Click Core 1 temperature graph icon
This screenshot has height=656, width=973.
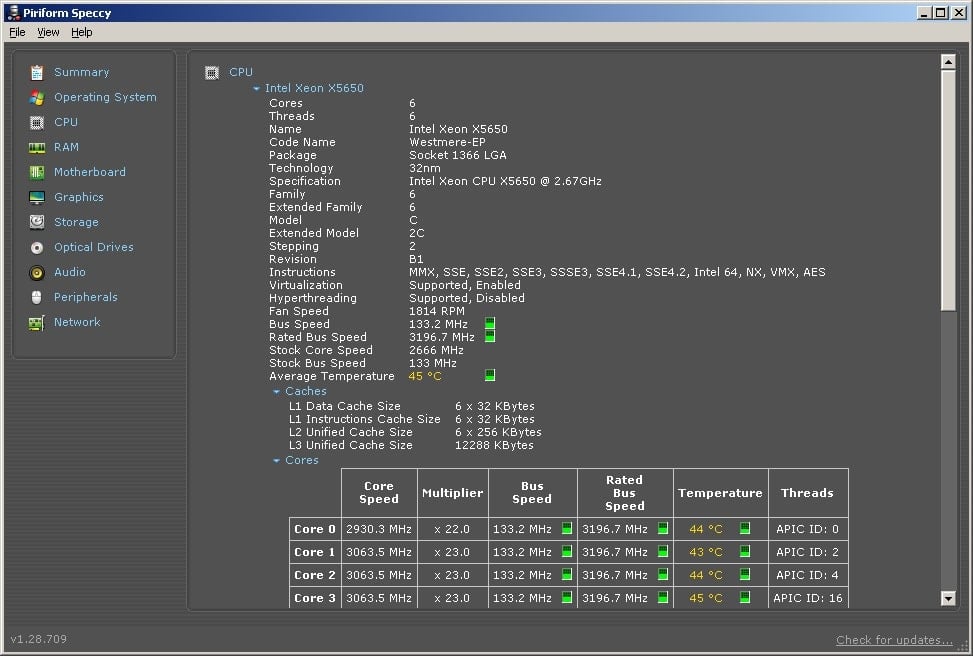tap(745, 551)
